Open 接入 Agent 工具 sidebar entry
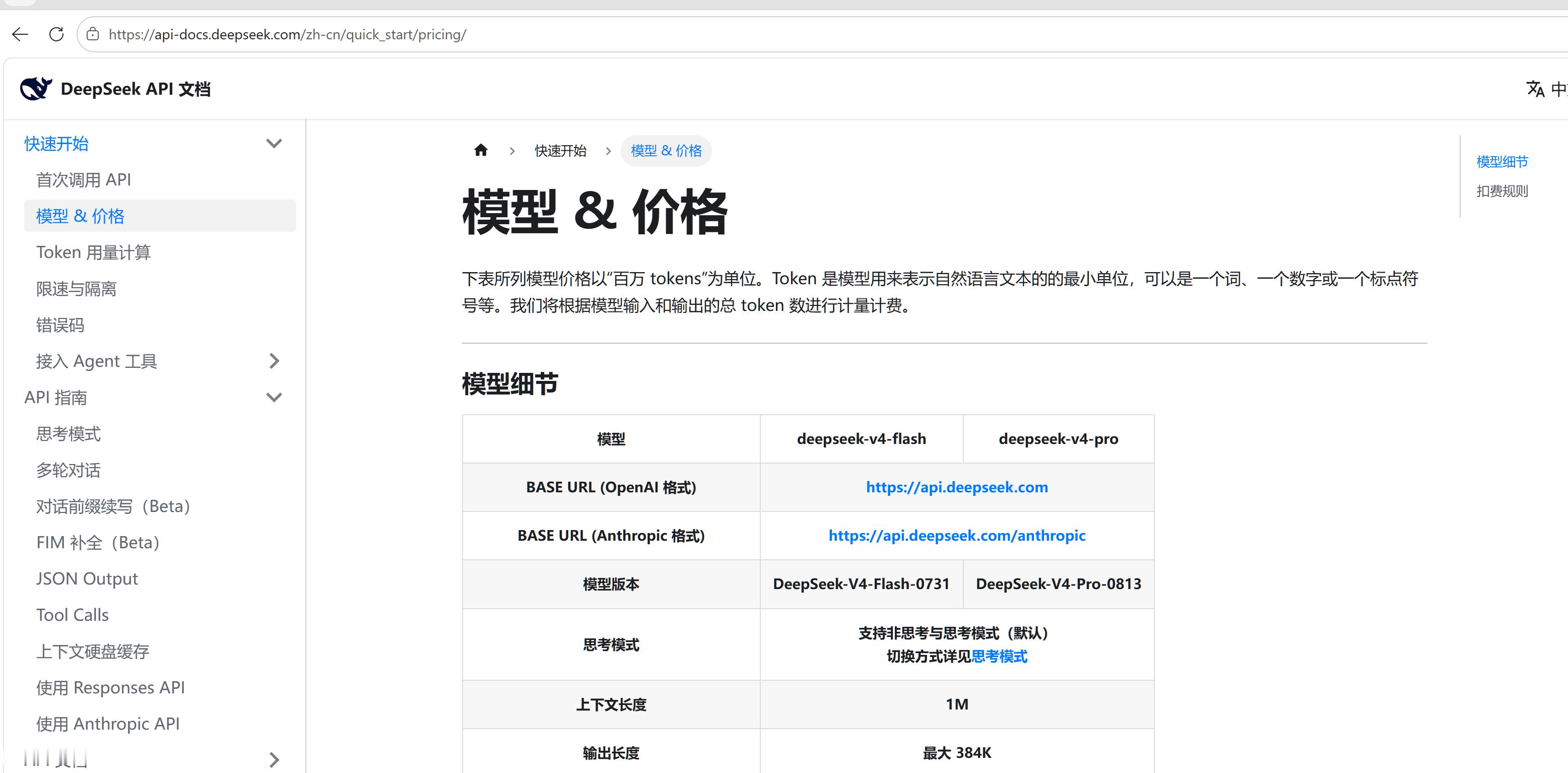This screenshot has width=1568, height=773. 97,361
